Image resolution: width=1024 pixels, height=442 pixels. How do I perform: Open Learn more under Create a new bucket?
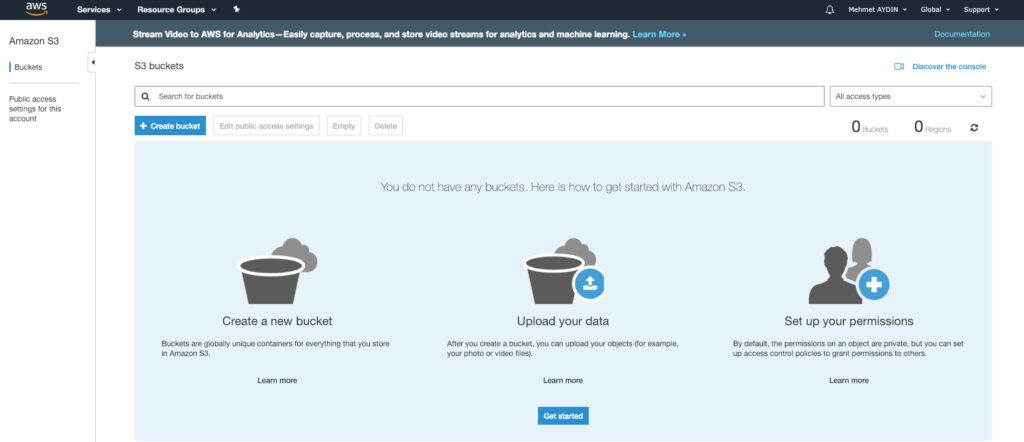277,380
